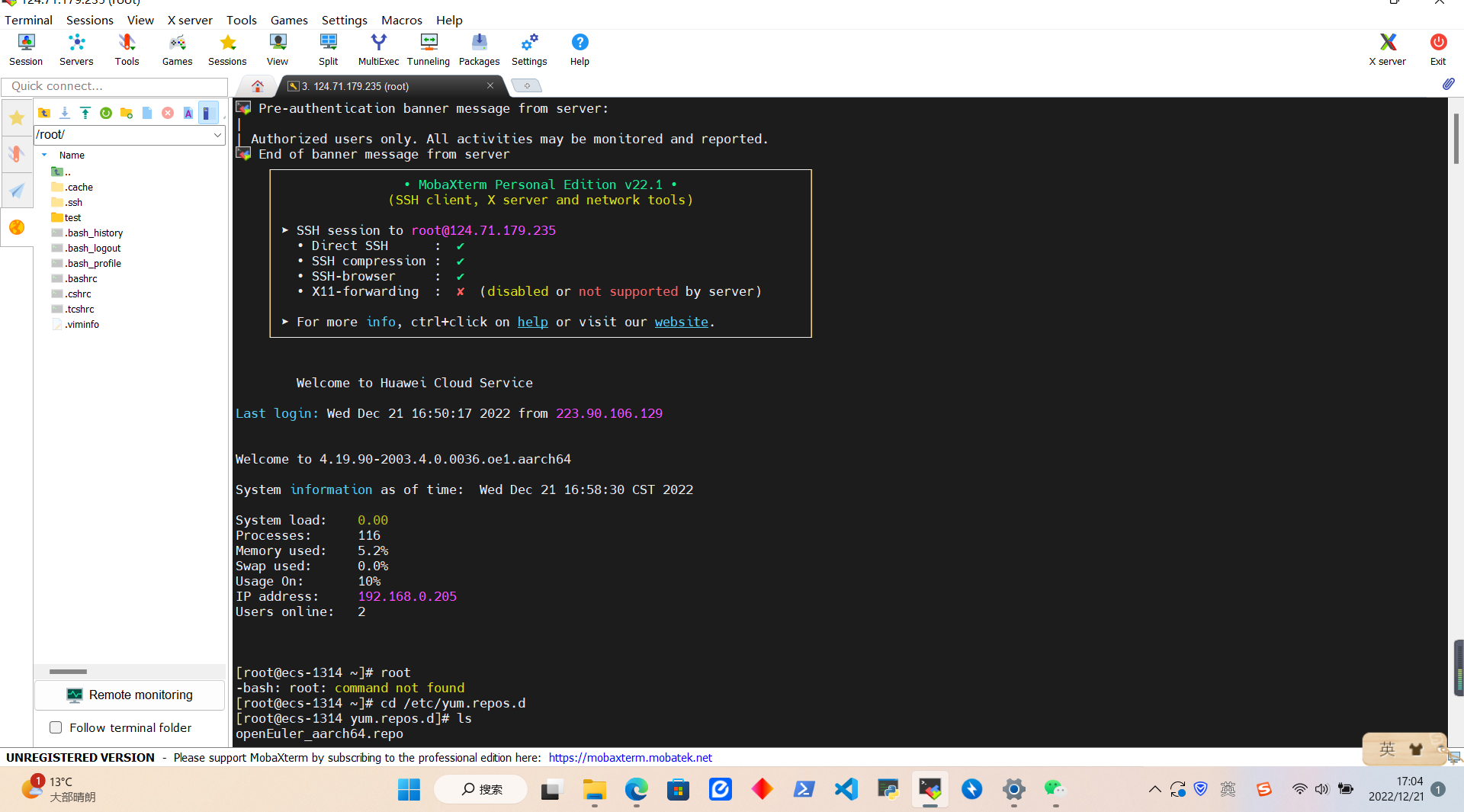Switch to the home tab
The image size is (1464, 812).
(x=258, y=86)
